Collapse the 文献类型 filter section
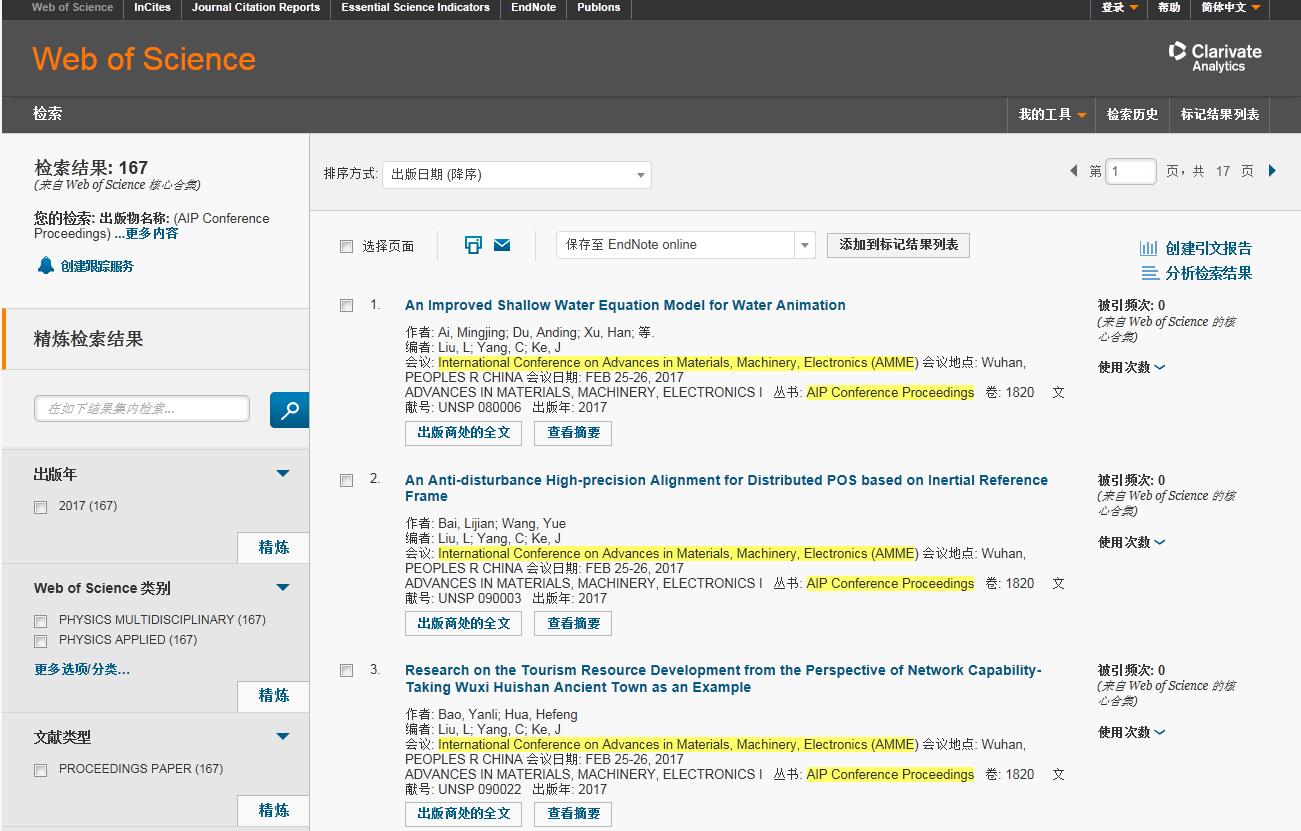This screenshot has width=1301, height=831. click(283, 737)
